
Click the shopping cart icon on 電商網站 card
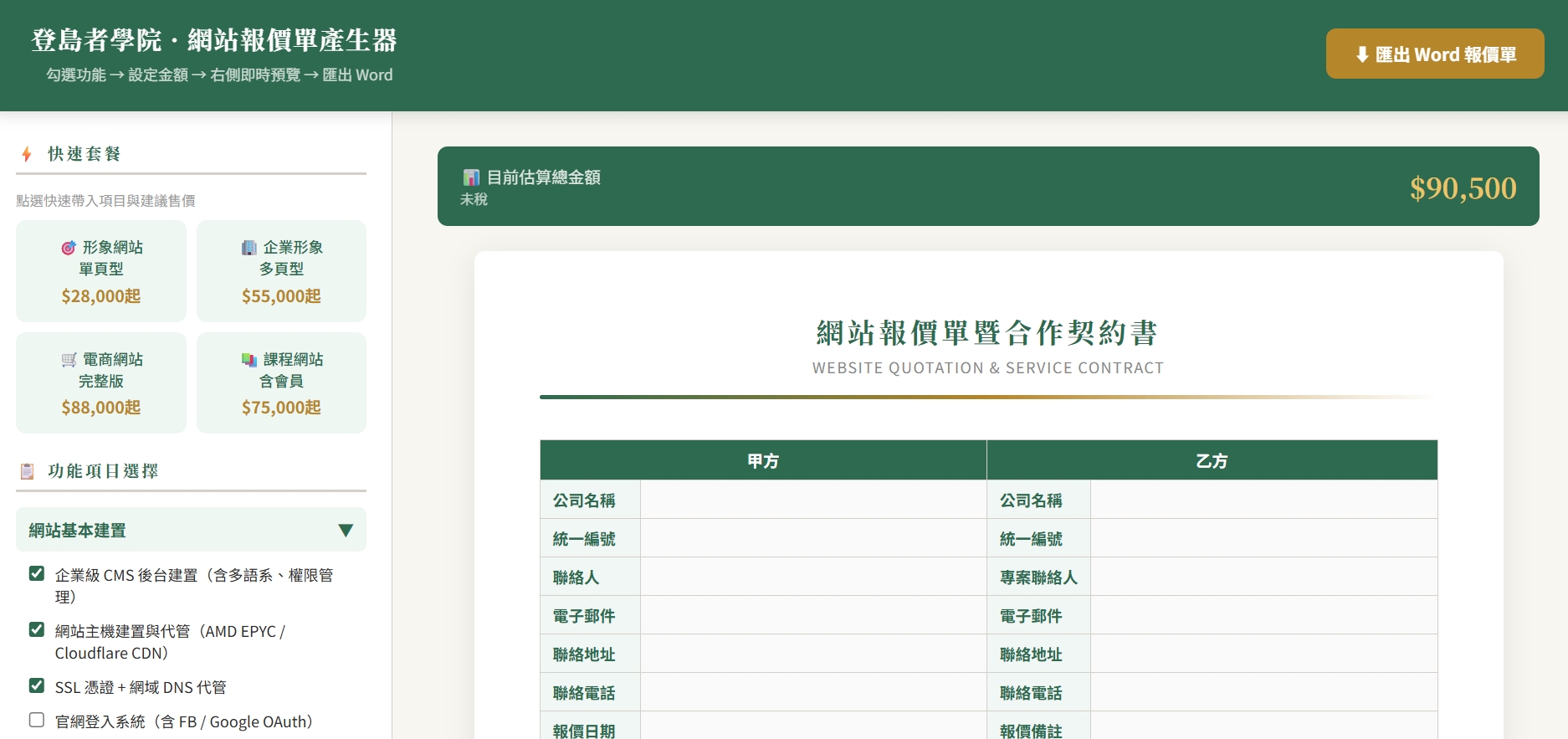69,360
